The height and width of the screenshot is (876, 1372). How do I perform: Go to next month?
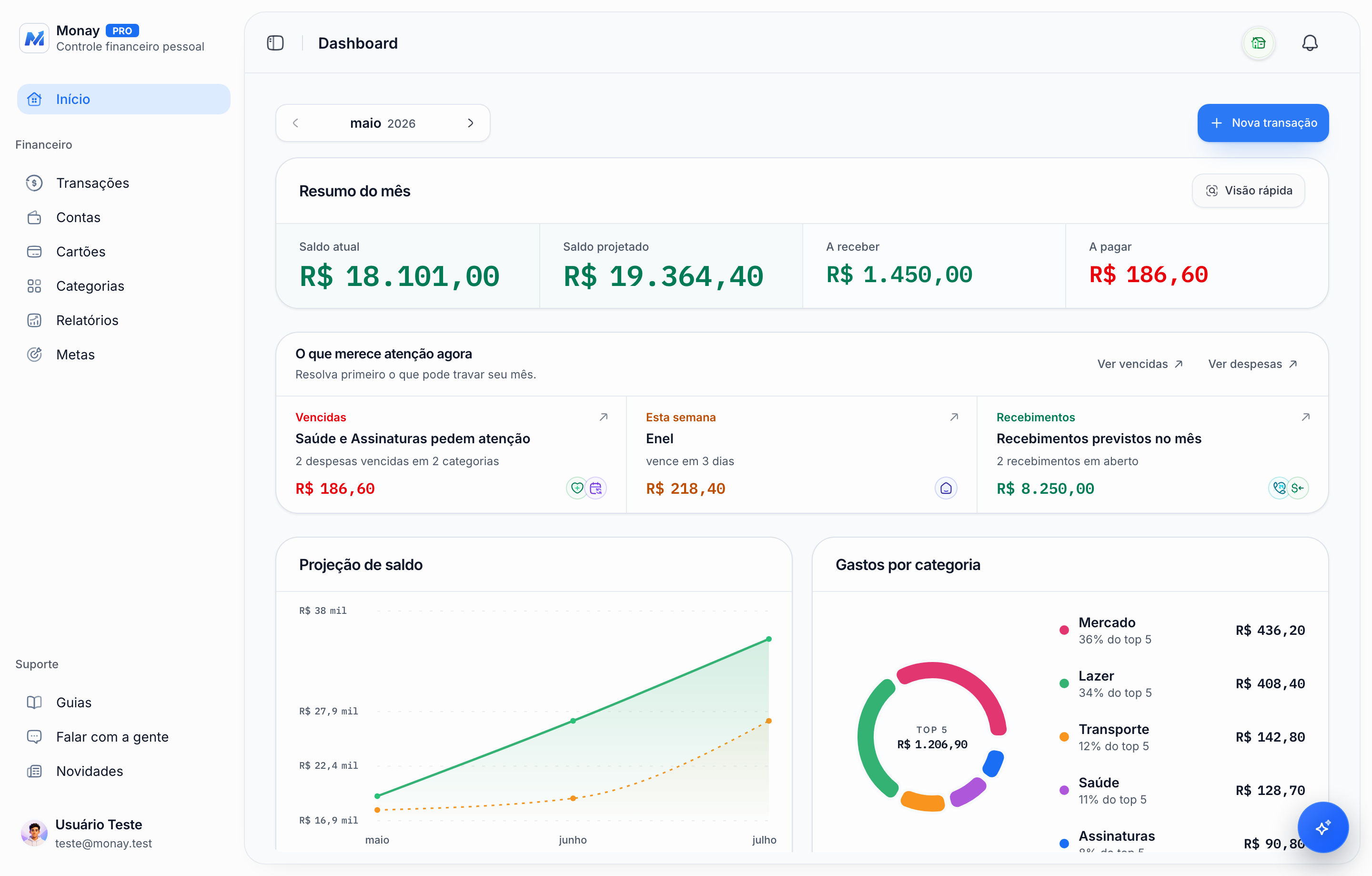(470, 123)
